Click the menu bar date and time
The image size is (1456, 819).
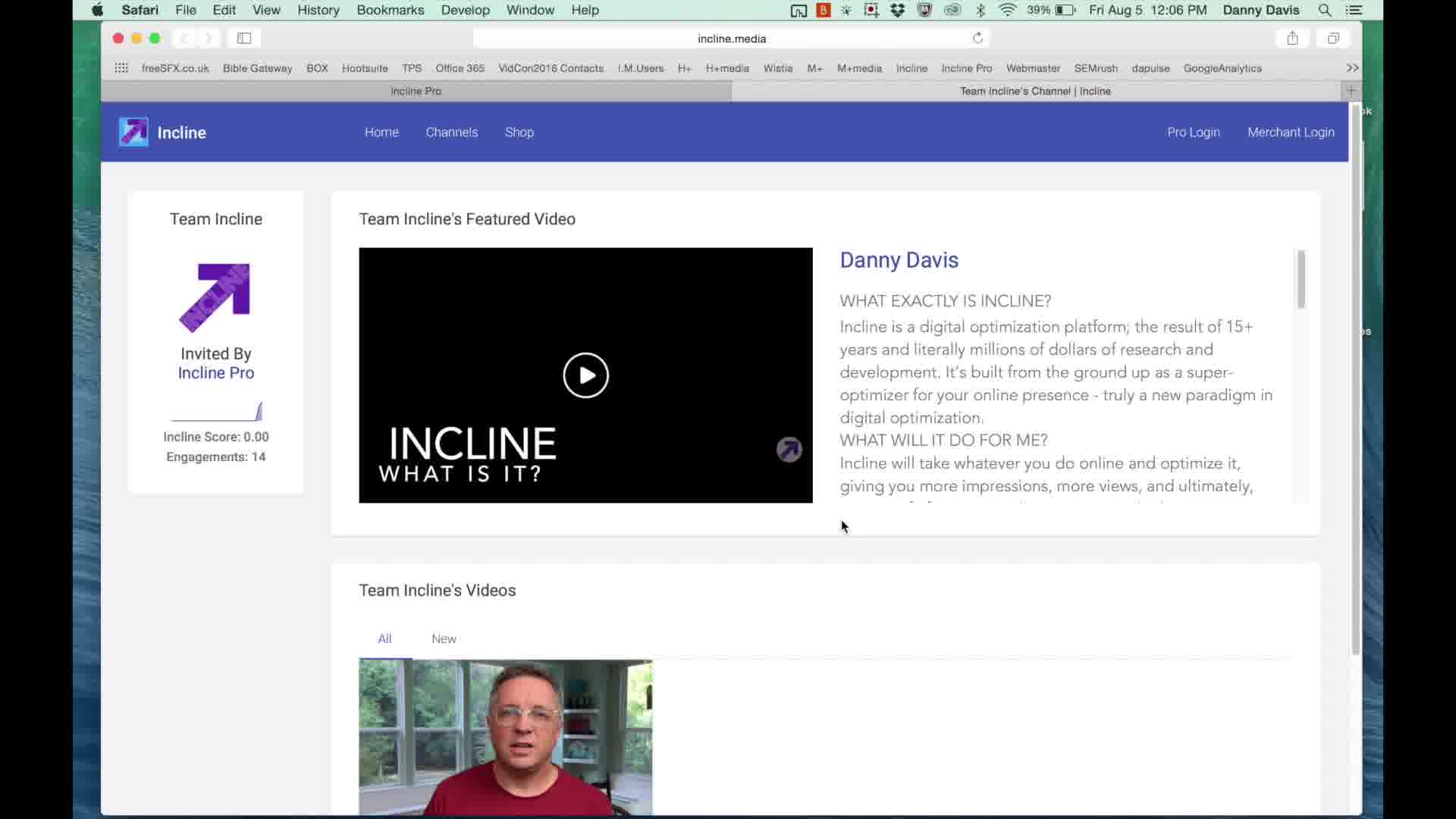tap(1147, 10)
